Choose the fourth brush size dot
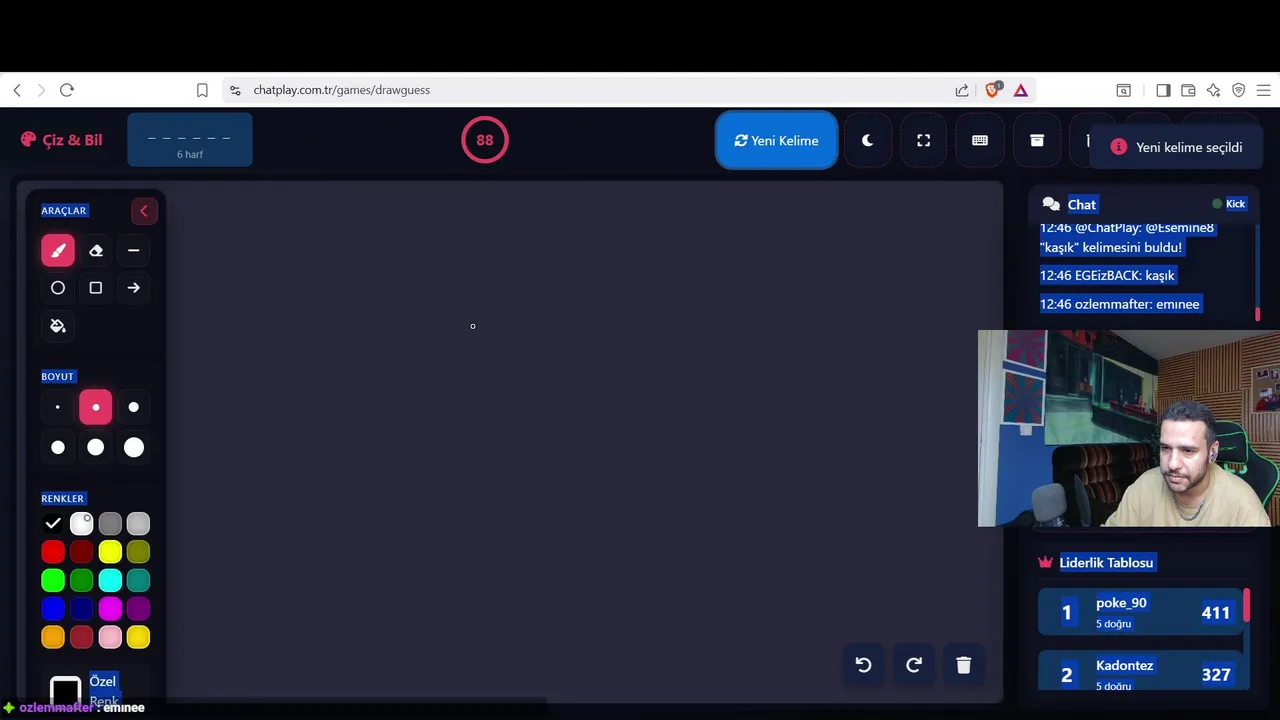Screen dimensions: 1280x720 click(58, 447)
